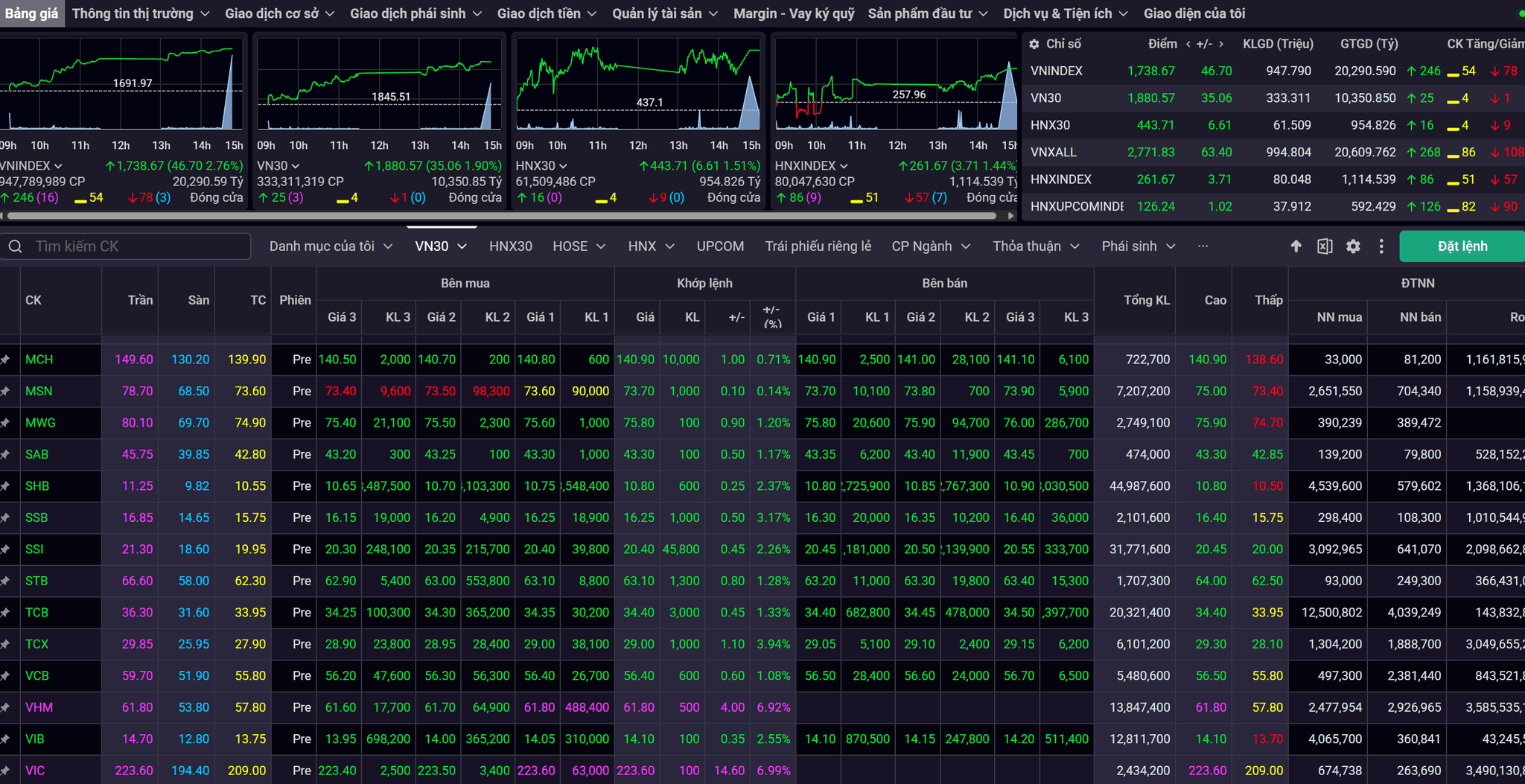Open the index settings gear beside Chỉ số
Screen dimensions: 1525x784
[x=1034, y=44]
